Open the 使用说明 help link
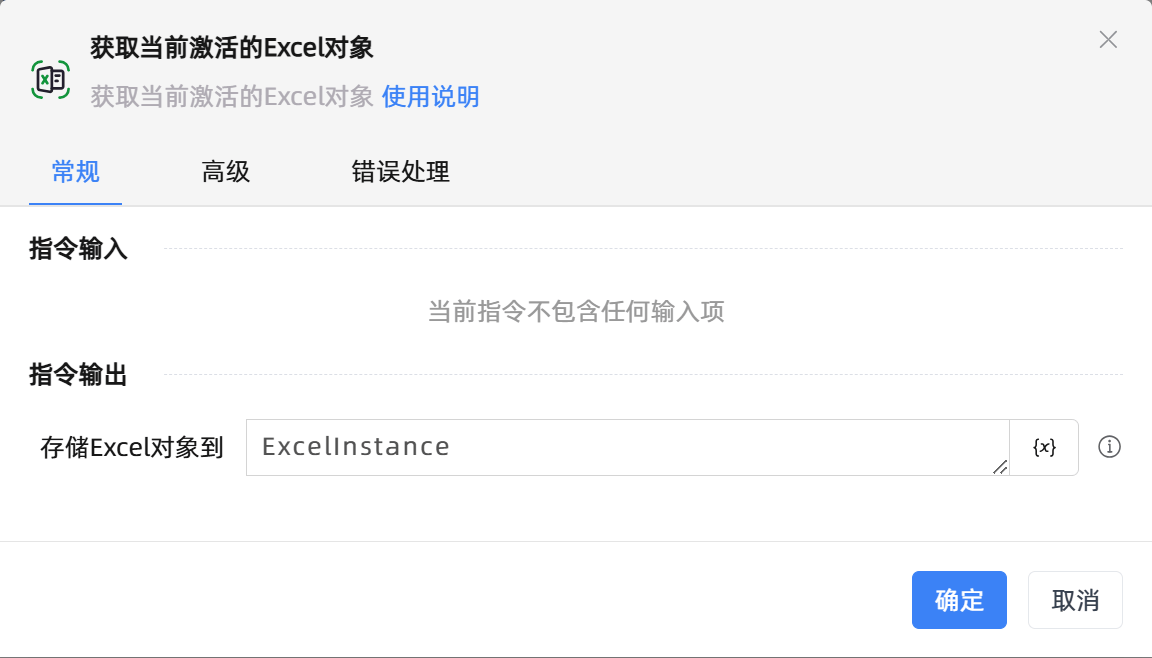The height and width of the screenshot is (658, 1152). (430, 97)
